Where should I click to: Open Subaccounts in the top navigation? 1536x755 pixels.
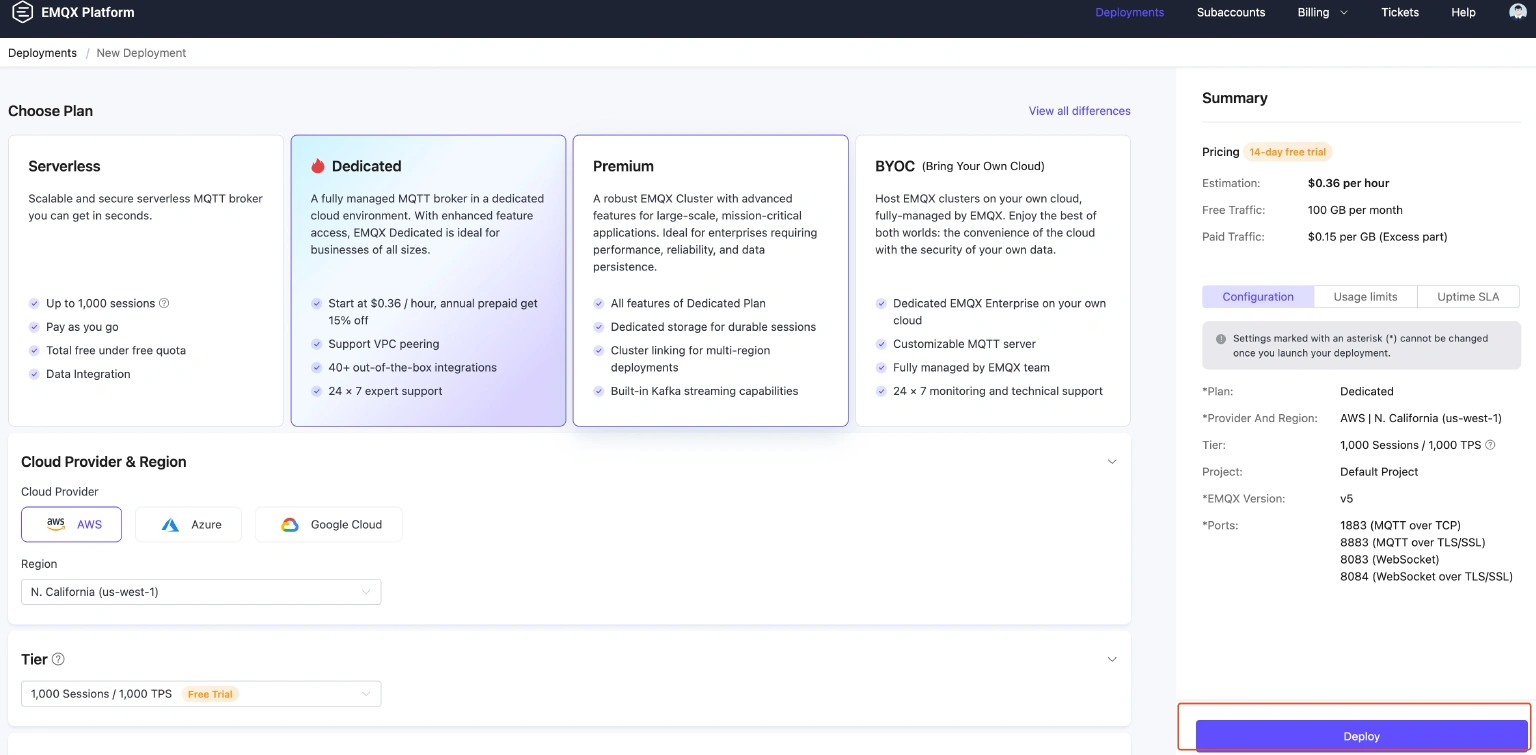[1230, 13]
